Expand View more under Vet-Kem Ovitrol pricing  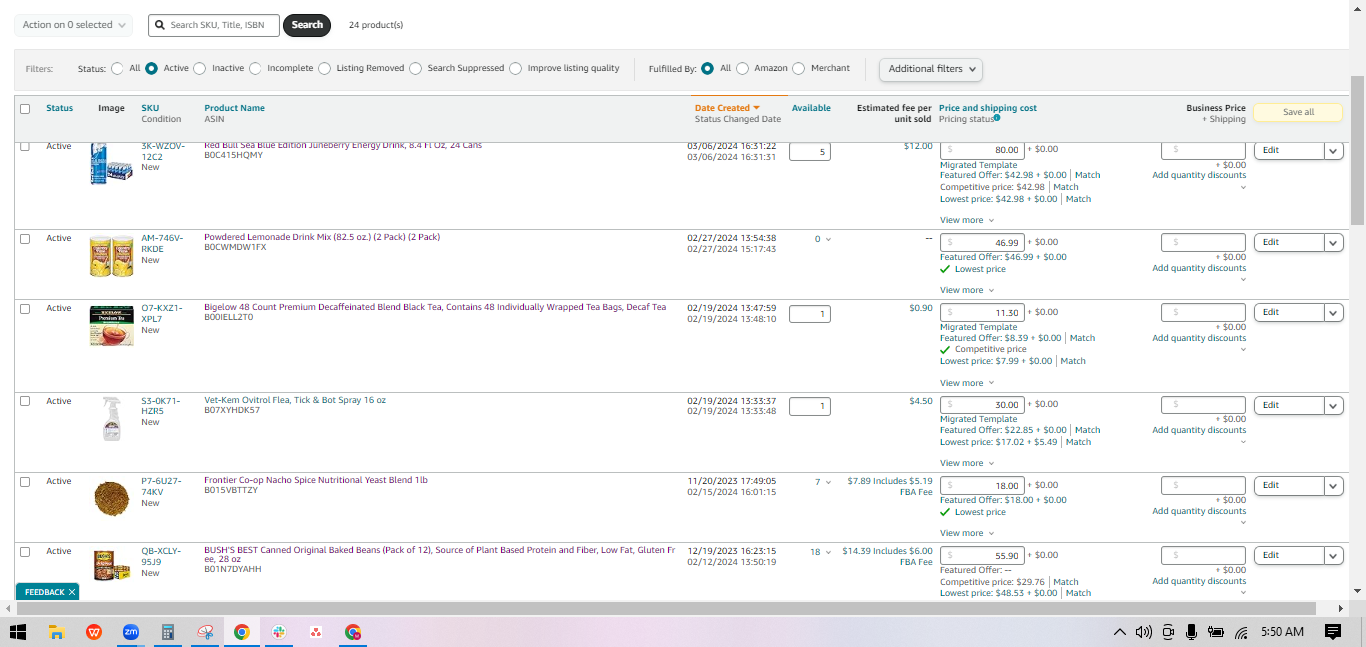967,463
